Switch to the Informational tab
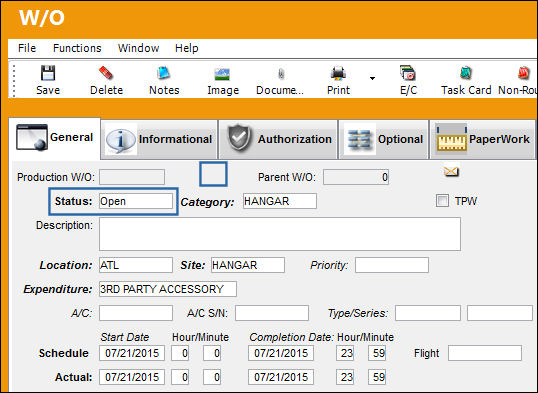This screenshot has width=538, height=393. 159,139
